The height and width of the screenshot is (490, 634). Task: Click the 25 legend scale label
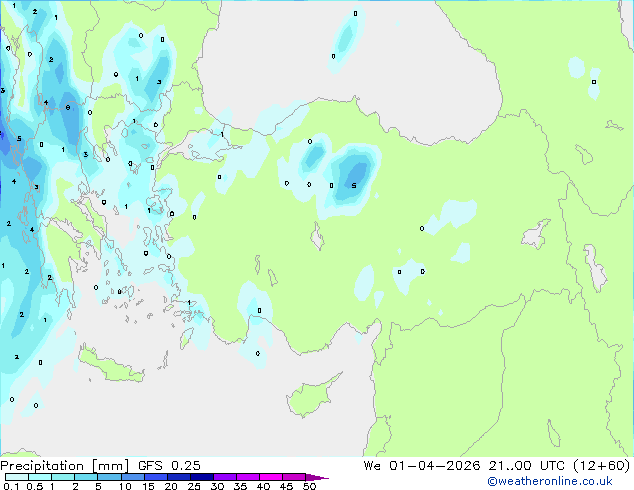point(194,486)
